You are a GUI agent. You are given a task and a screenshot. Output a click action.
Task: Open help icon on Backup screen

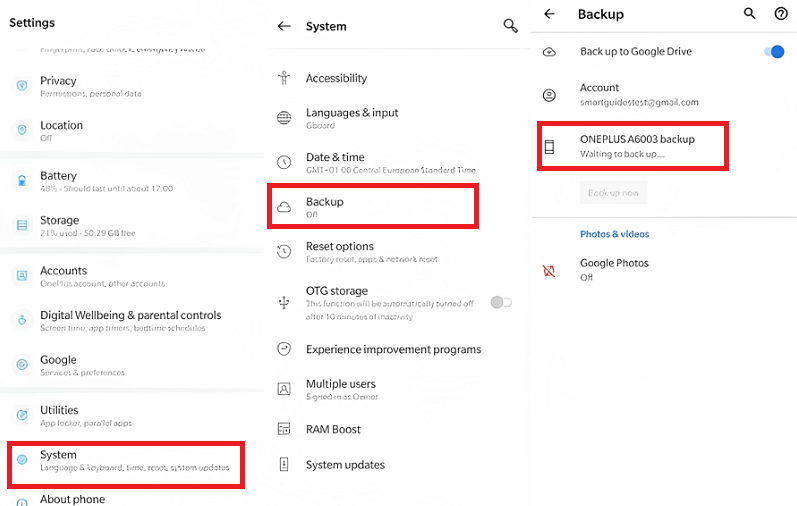click(781, 14)
